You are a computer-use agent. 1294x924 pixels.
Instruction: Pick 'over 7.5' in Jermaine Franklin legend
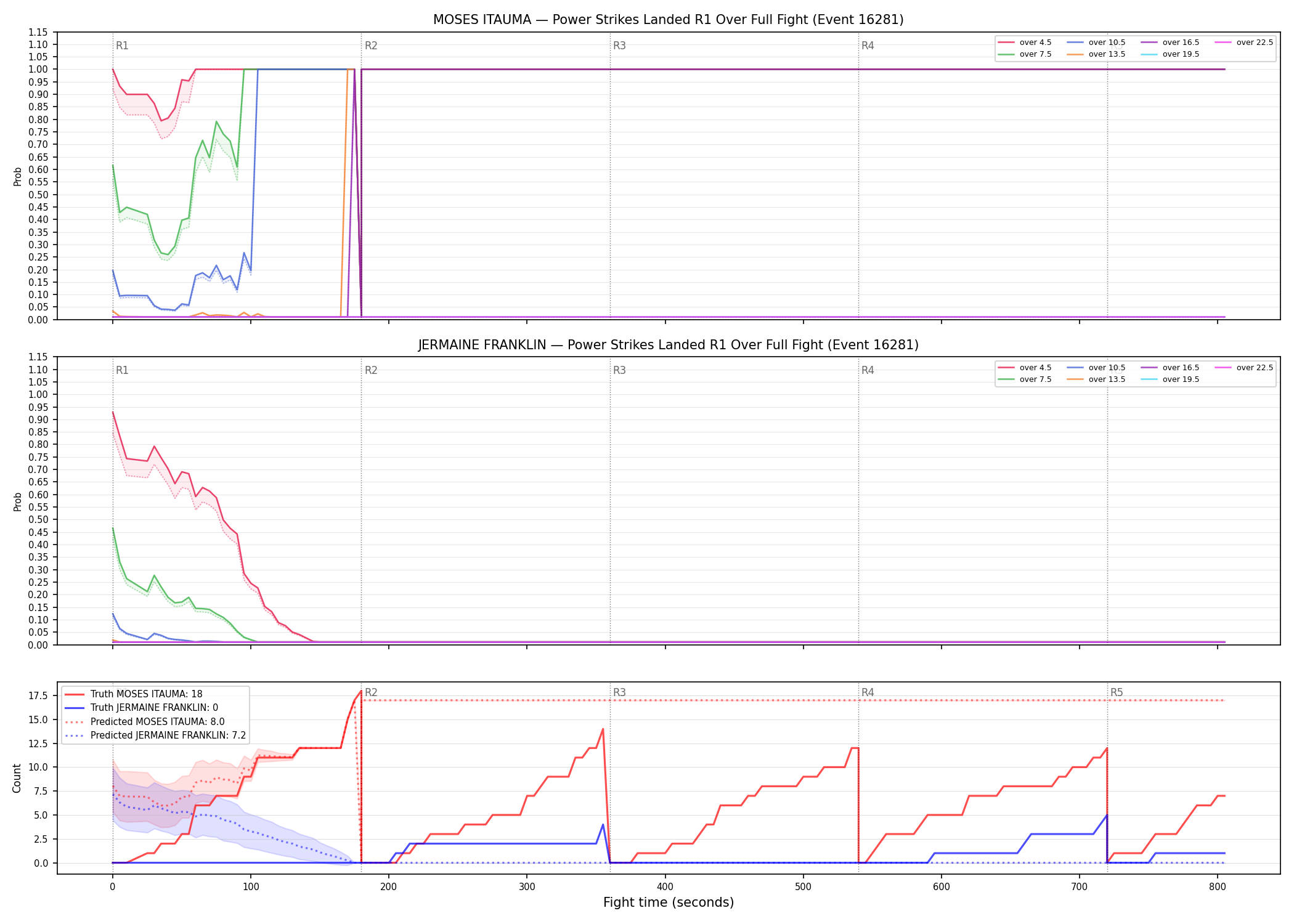(x=1024, y=379)
